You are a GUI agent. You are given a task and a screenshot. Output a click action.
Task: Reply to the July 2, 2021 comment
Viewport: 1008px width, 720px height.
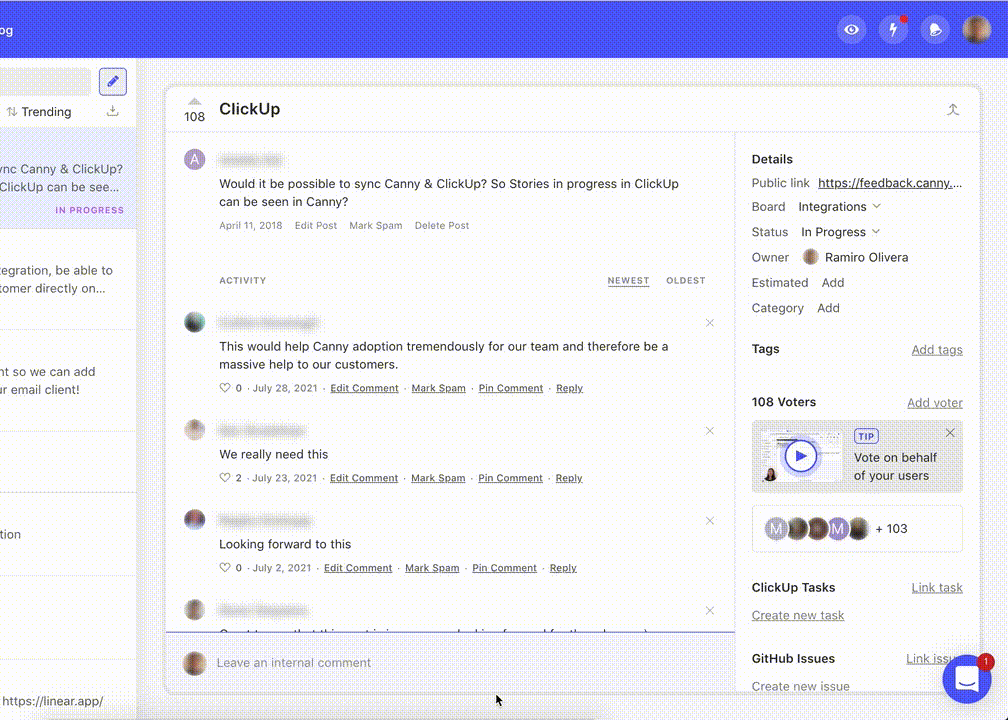click(x=563, y=568)
